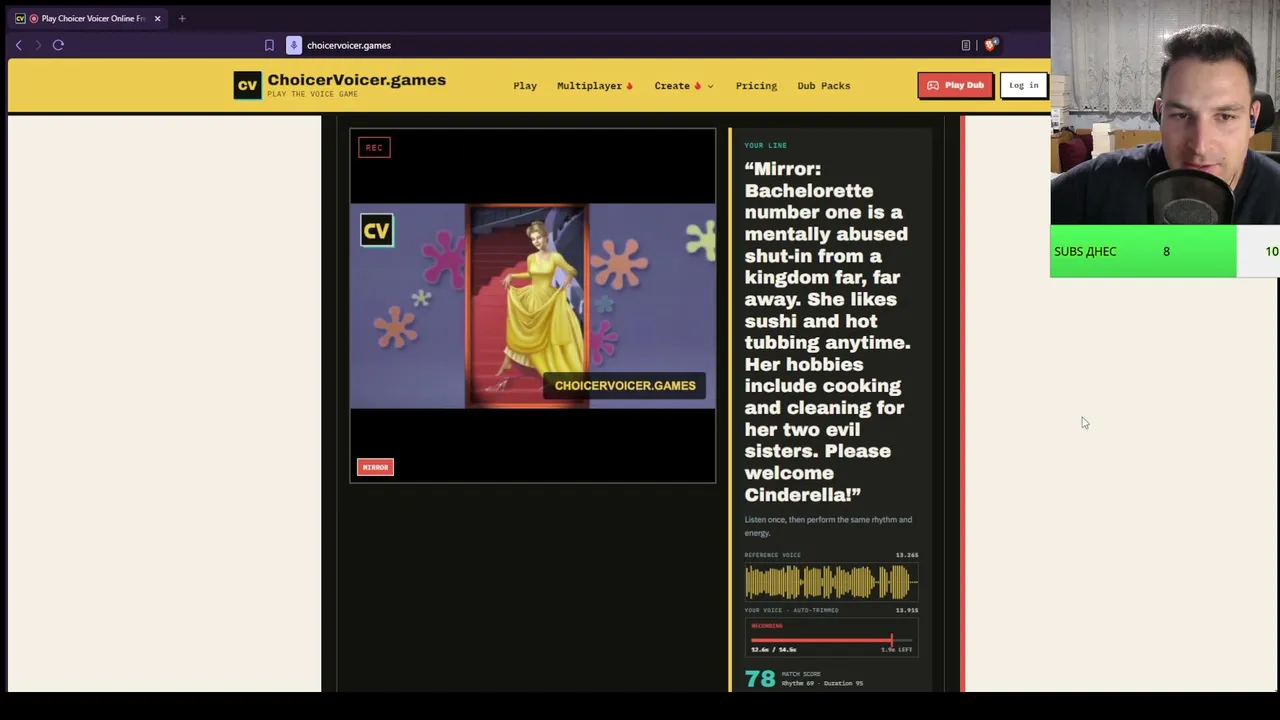Viewport: 1280px width, 720px height.
Task: Click the MATCH SCORE label
Action: point(801,674)
